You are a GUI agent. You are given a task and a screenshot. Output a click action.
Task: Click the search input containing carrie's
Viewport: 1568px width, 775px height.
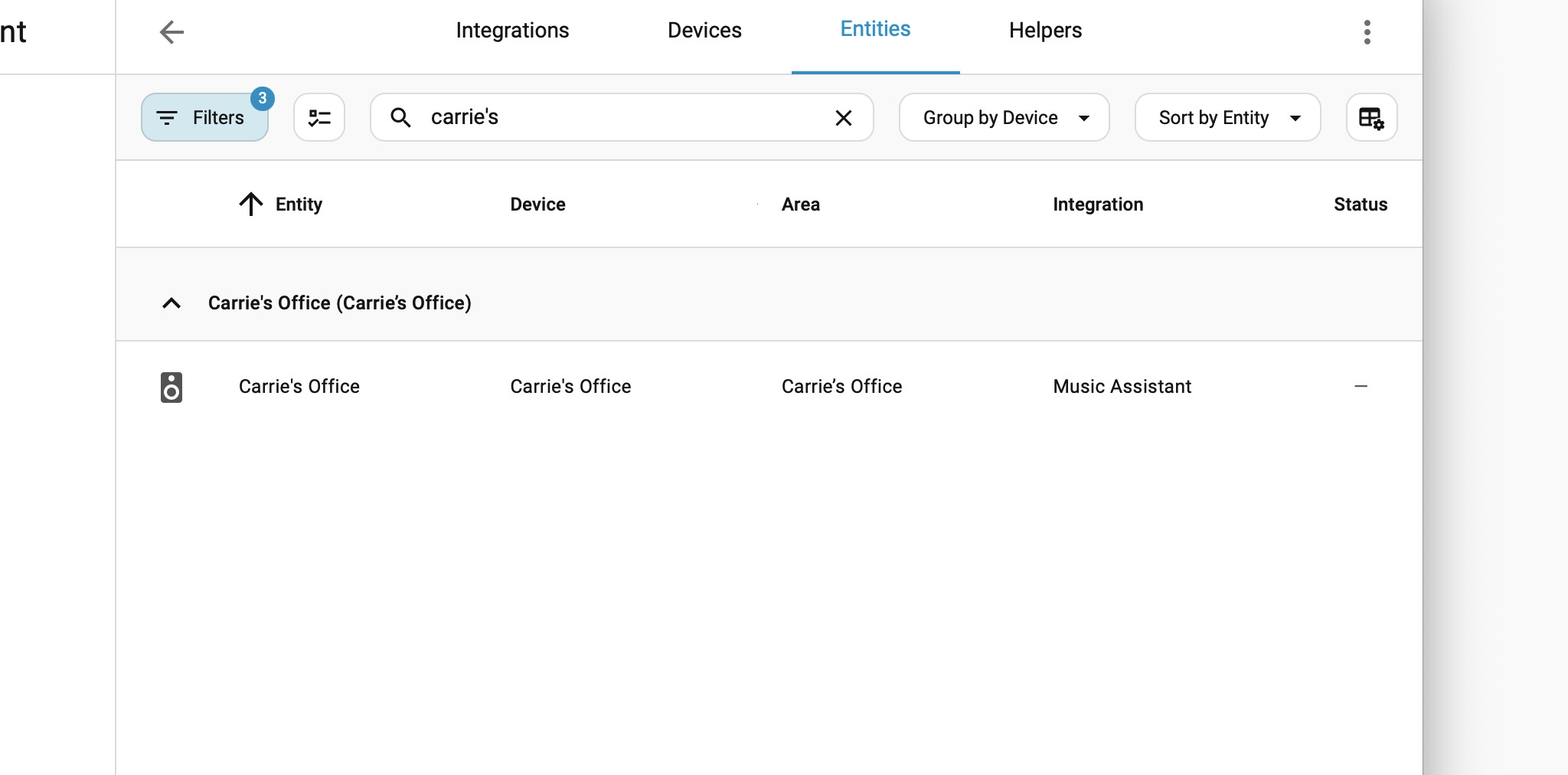pos(620,118)
